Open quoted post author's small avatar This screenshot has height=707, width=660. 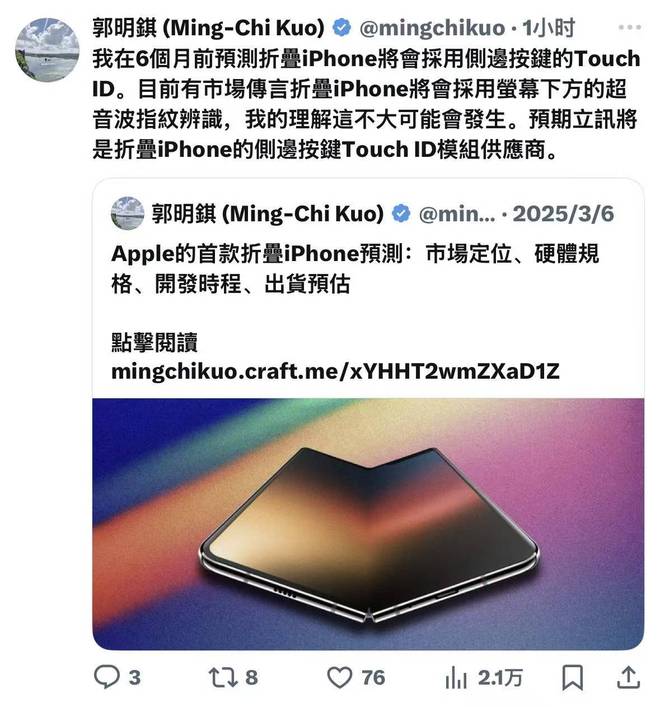[x=128, y=213]
